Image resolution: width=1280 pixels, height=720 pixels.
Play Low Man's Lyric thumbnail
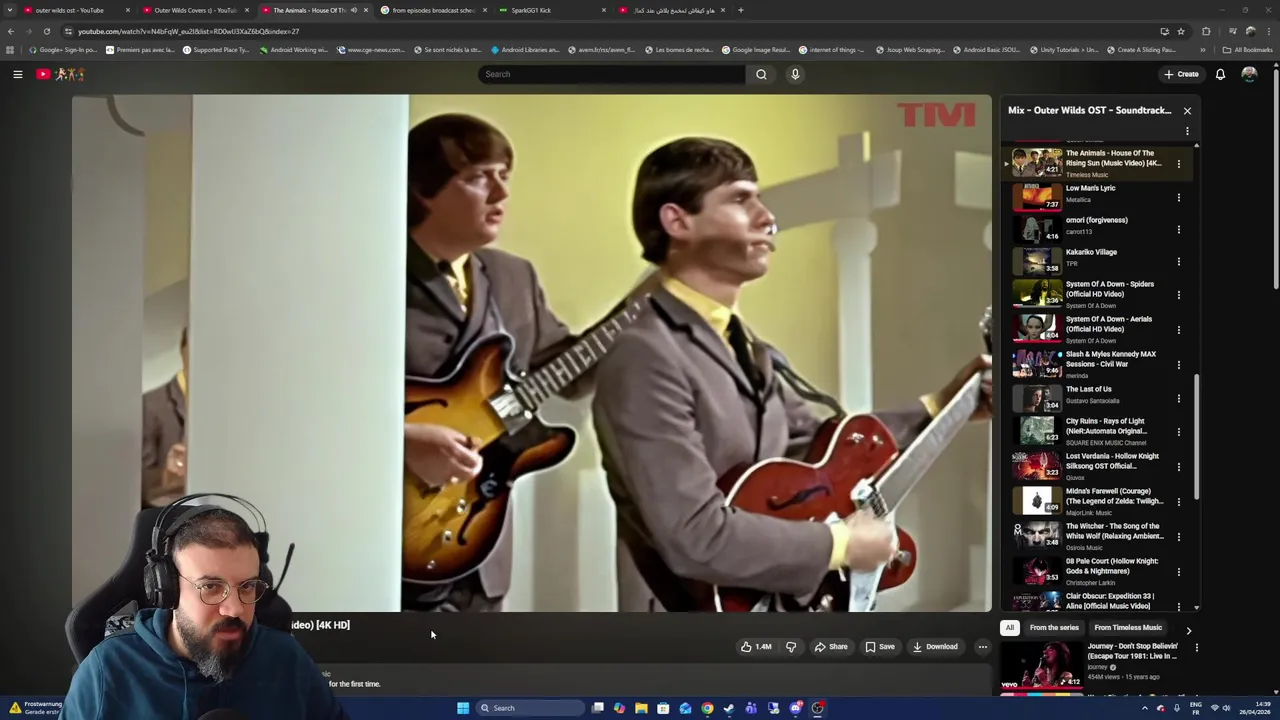1037,197
